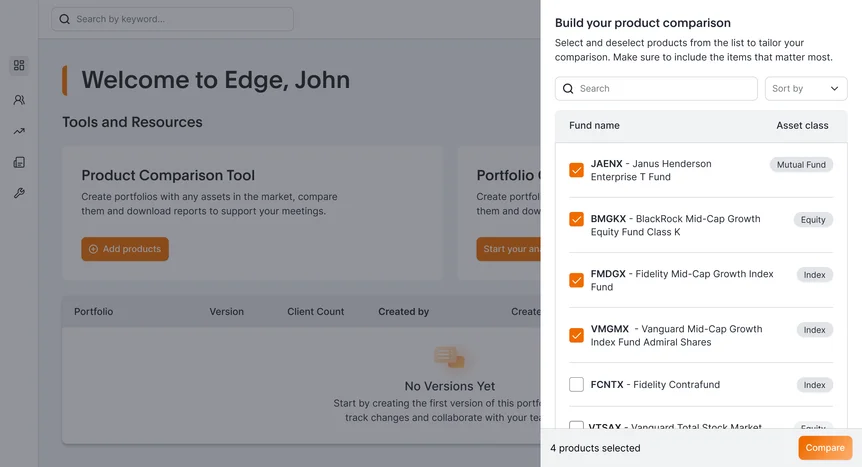Click the No Versions Yet illustration icon
Screen dimensions: 862x467
pos(449,357)
